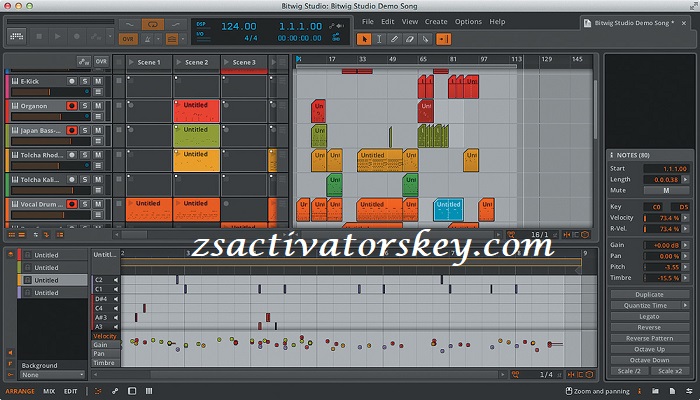
Task: Select the Knife tool
Action: coord(425,39)
